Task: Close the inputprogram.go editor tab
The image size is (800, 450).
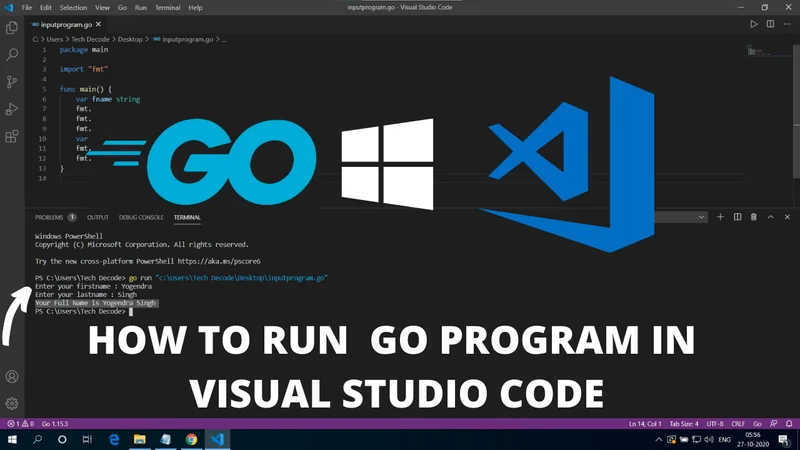Action: click(x=98, y=24)
